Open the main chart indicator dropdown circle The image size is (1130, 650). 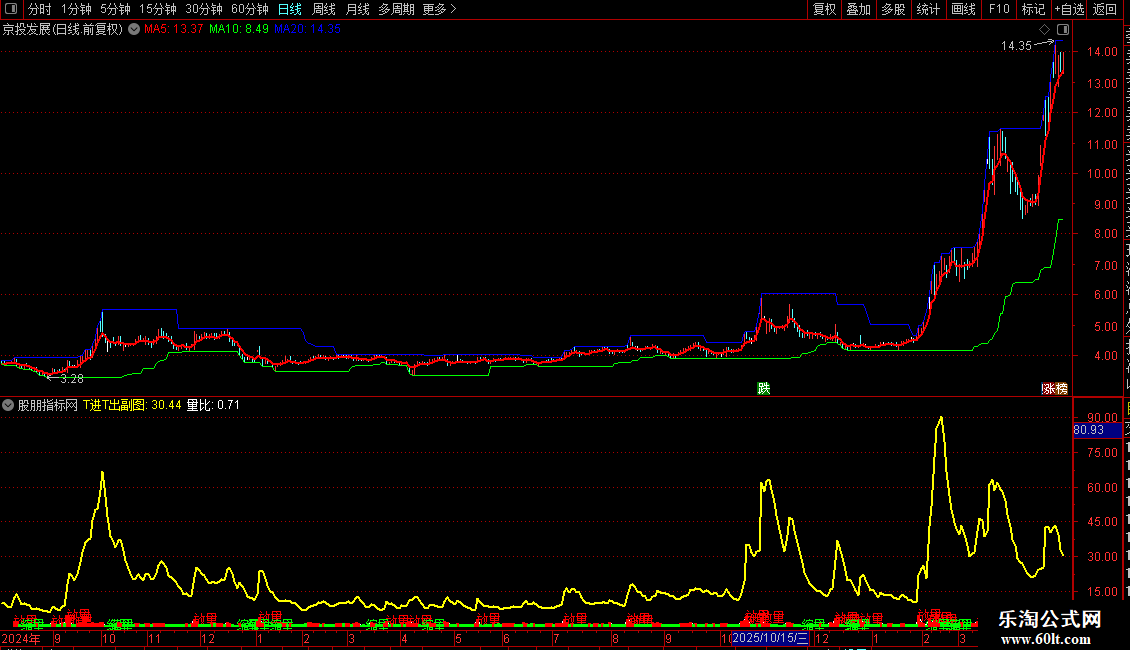pos(134,29)
